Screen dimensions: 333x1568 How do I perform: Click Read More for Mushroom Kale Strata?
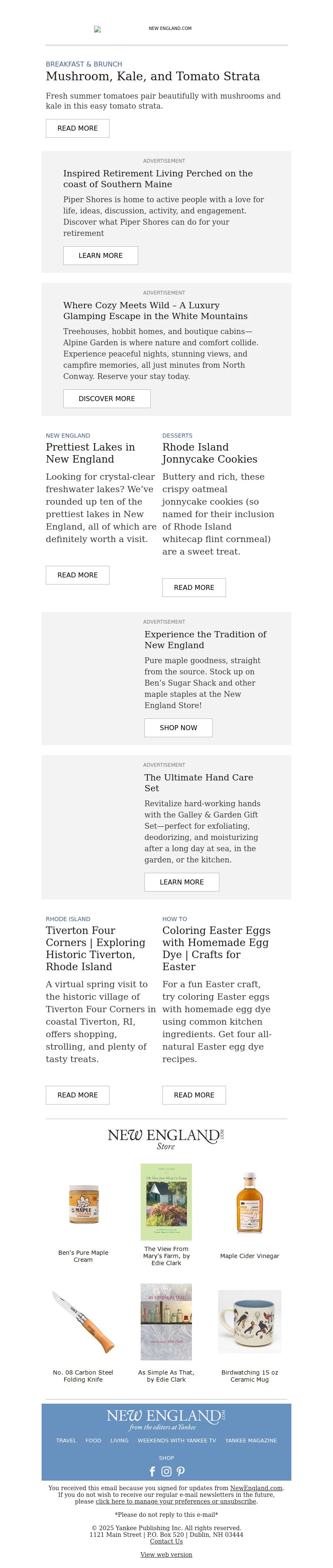pyautogui.click(x=77, y=129)
